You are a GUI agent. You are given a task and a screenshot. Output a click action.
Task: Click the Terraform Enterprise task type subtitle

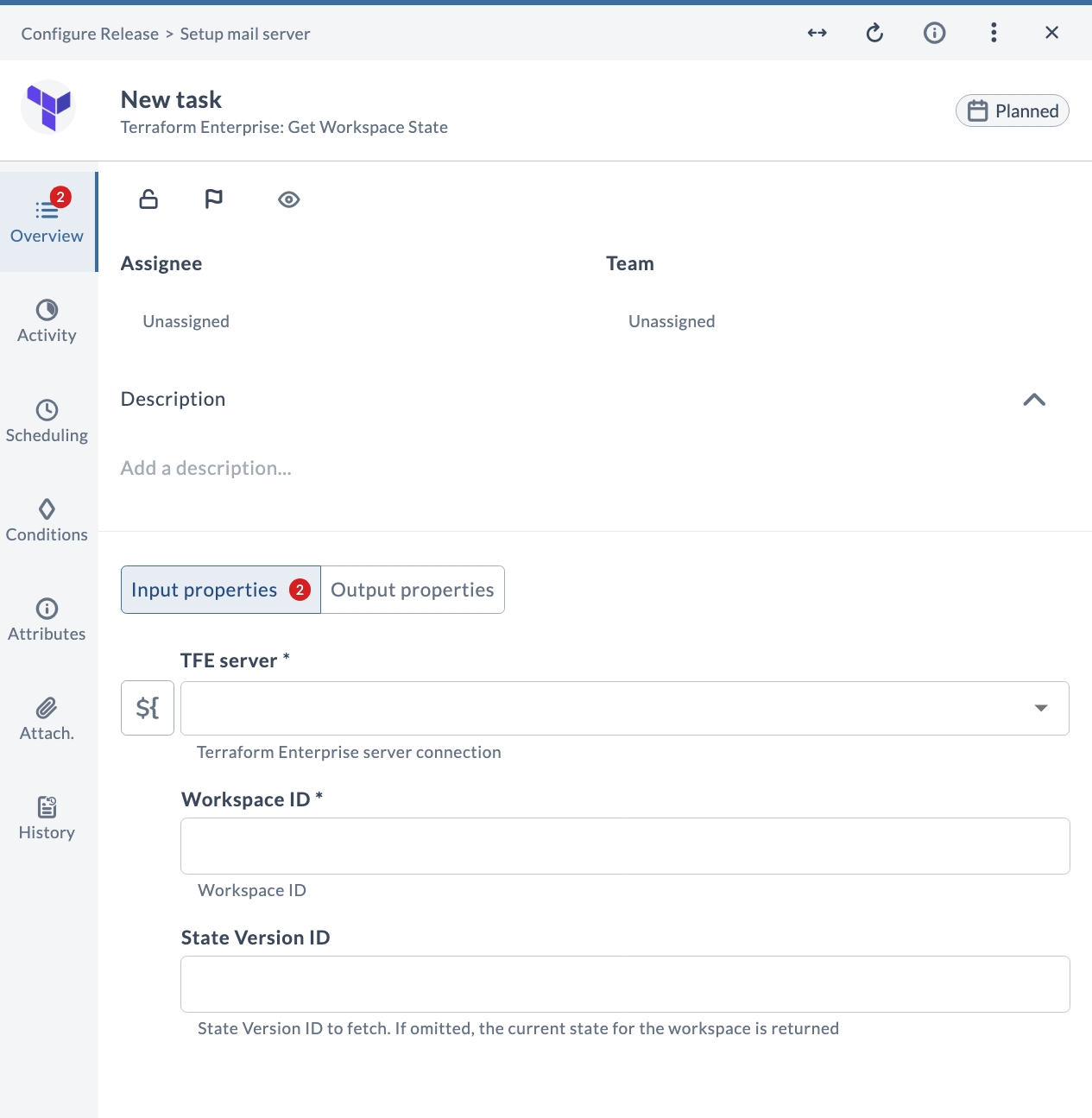284,127
